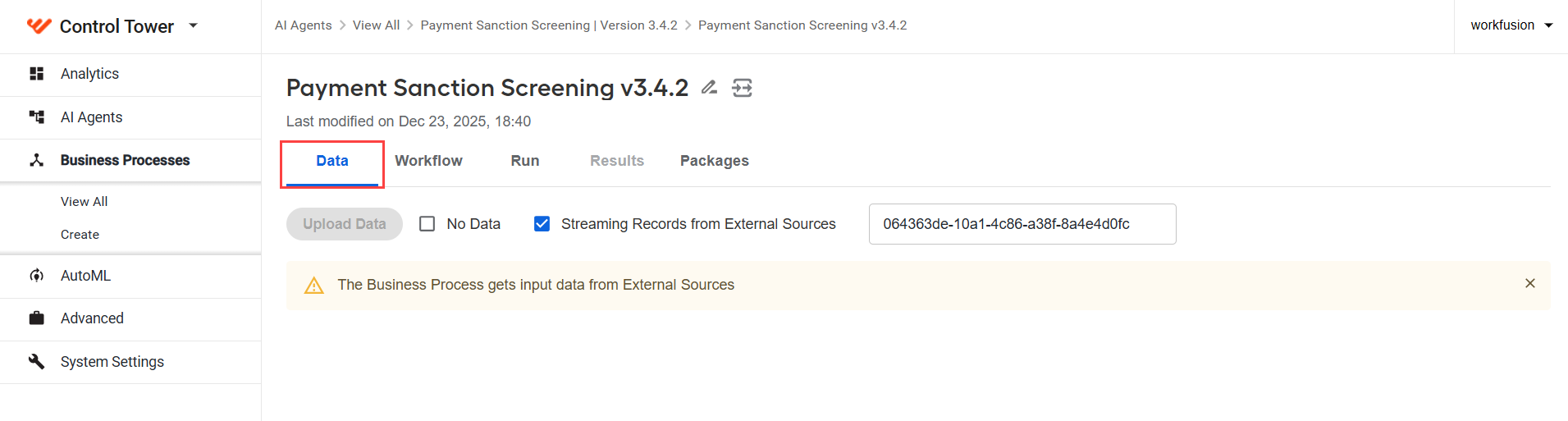Click the AutoML sidebar icon
The height and width of the screenshot is (421, 1568).
(x=37, y=276)
